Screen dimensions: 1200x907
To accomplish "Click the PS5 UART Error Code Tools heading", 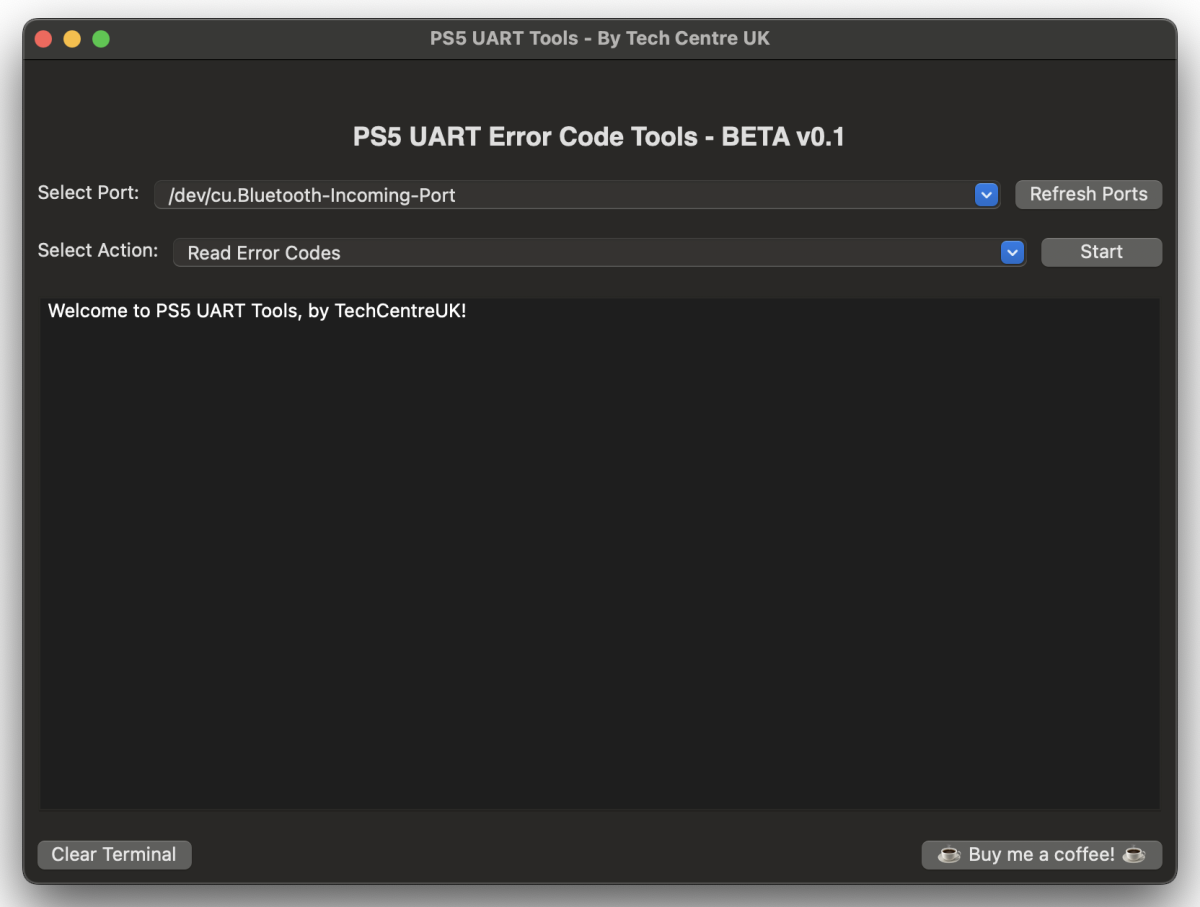I will click(x=597, y=137).
